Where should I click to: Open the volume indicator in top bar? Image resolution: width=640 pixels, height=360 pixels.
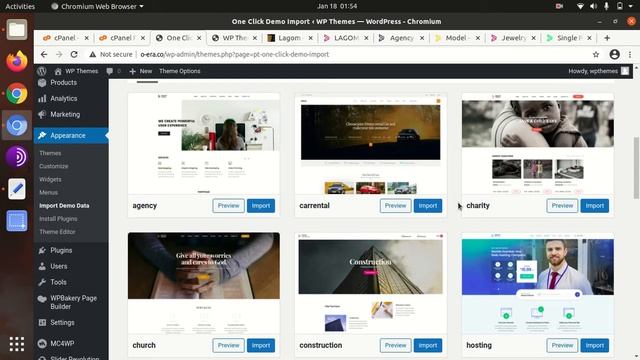click(593, 6)
